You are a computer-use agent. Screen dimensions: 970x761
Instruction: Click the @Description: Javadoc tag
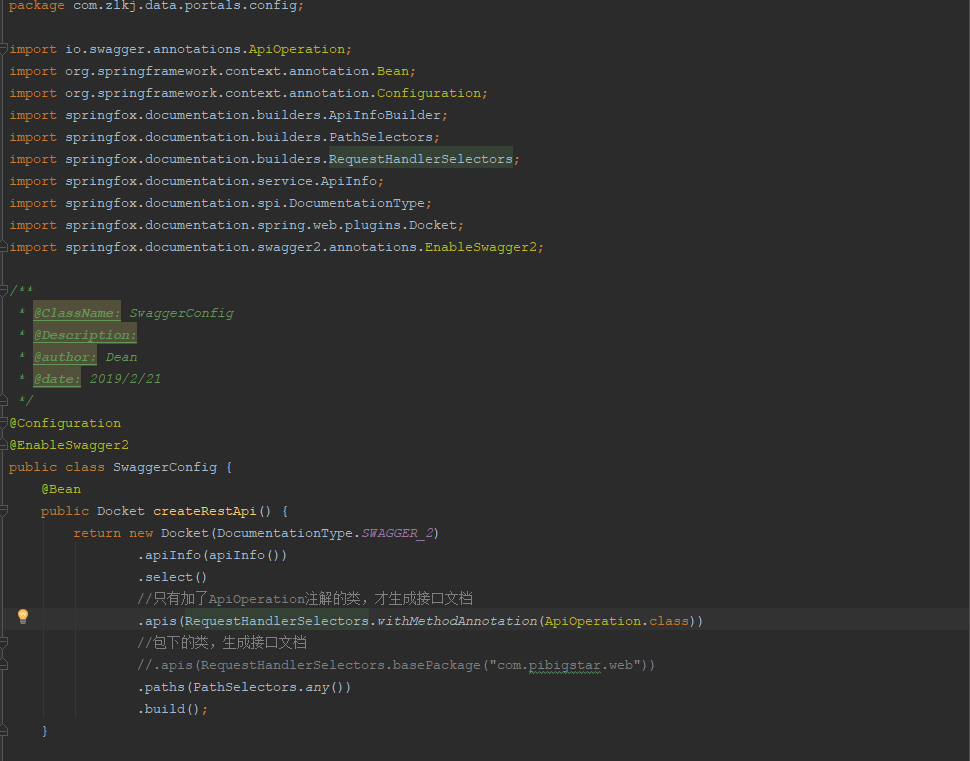point(85,335)
